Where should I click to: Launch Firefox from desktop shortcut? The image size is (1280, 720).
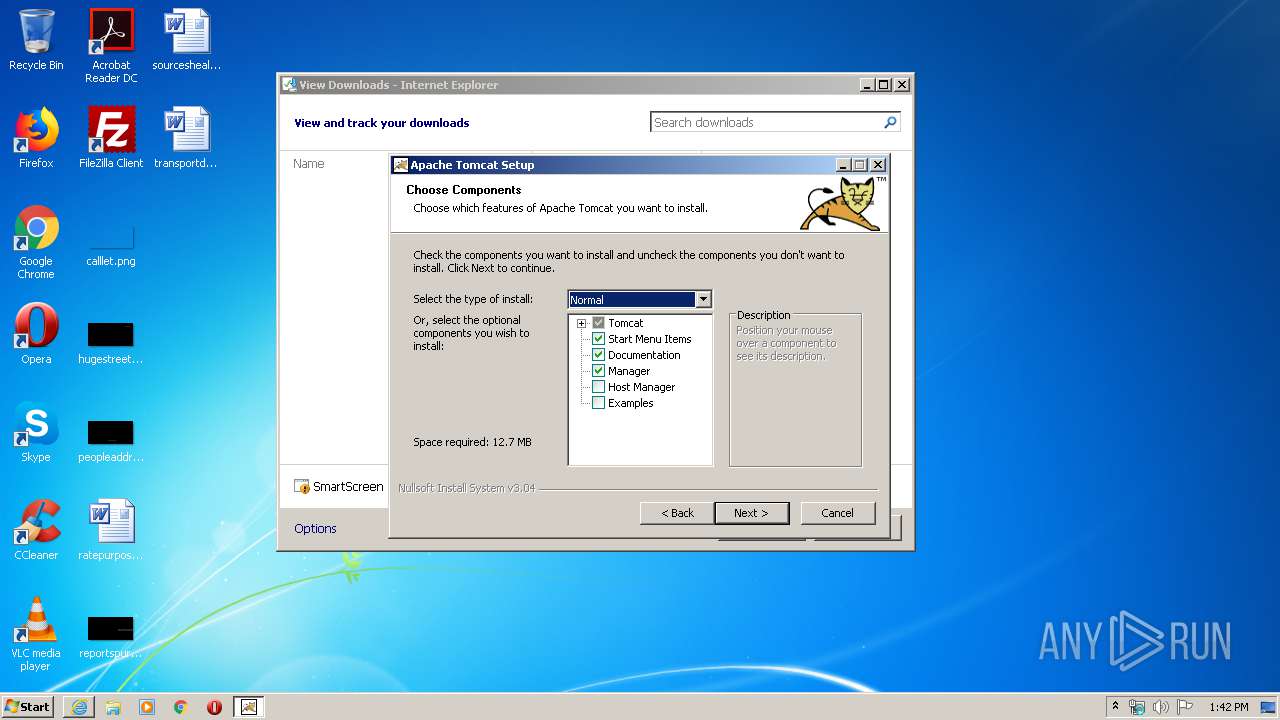click(36, 138)
